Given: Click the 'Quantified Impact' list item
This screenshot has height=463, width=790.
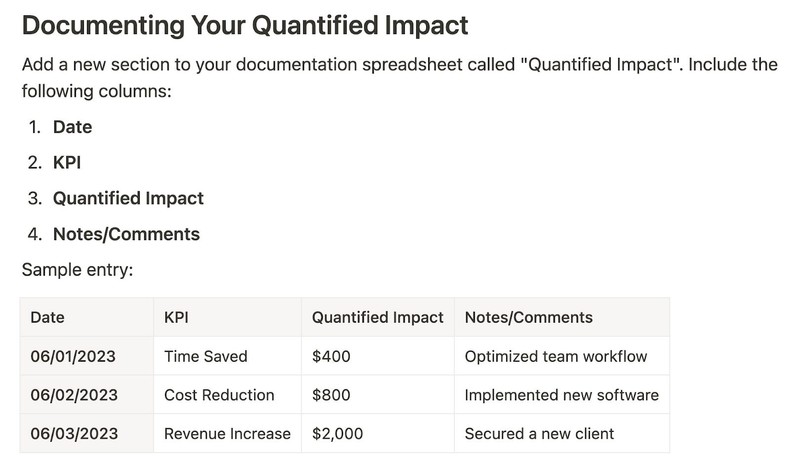Looking at the screenshot, I should (x=128, y=198).
